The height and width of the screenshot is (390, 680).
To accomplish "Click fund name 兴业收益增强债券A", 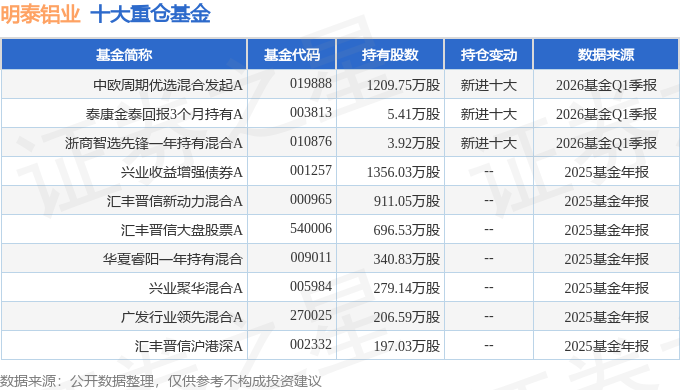I will point(182,172).
